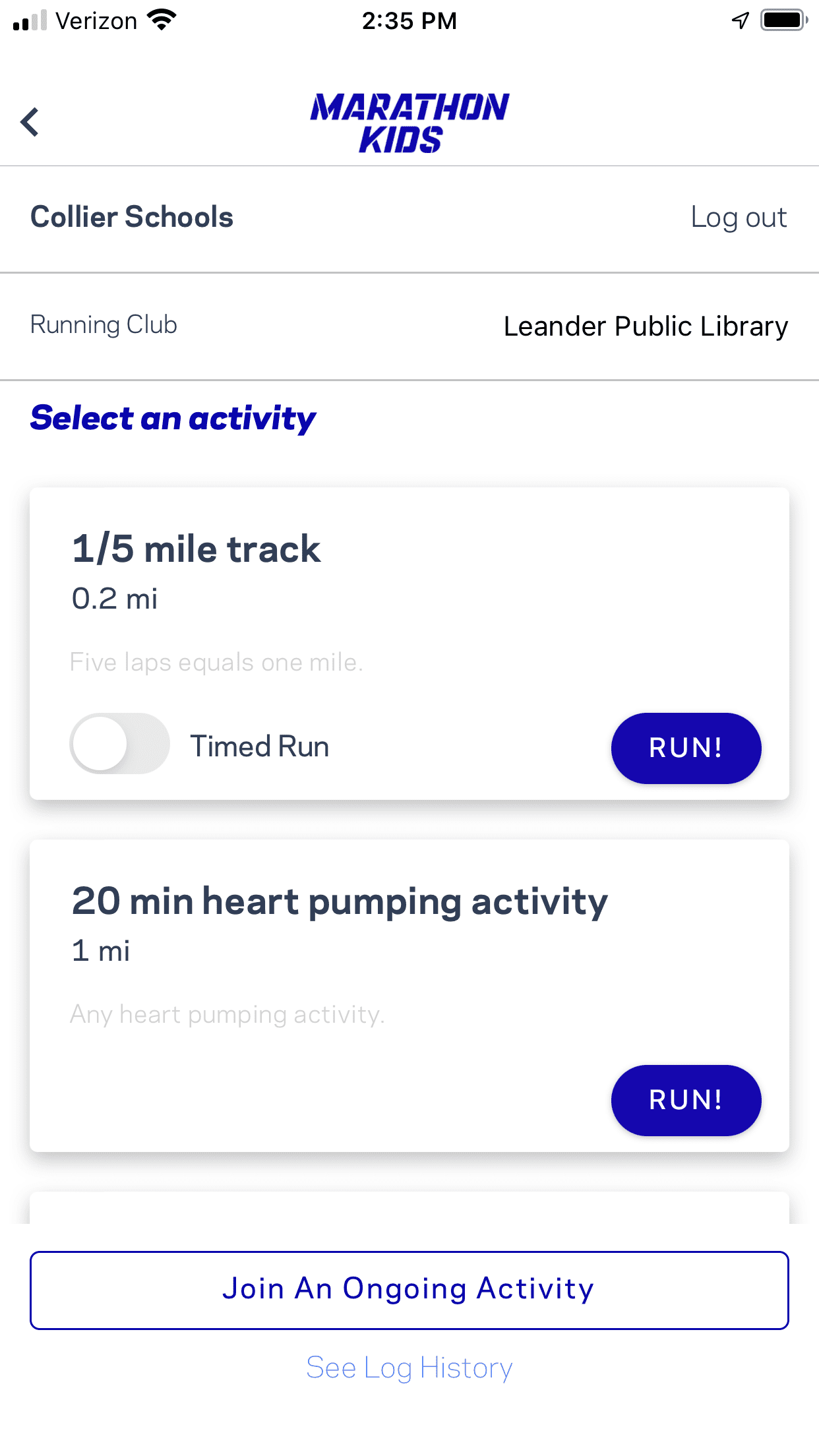Tap the 2:35 PM status bar clock
The width and height of the screenshot is (819, 1456).
409,21
